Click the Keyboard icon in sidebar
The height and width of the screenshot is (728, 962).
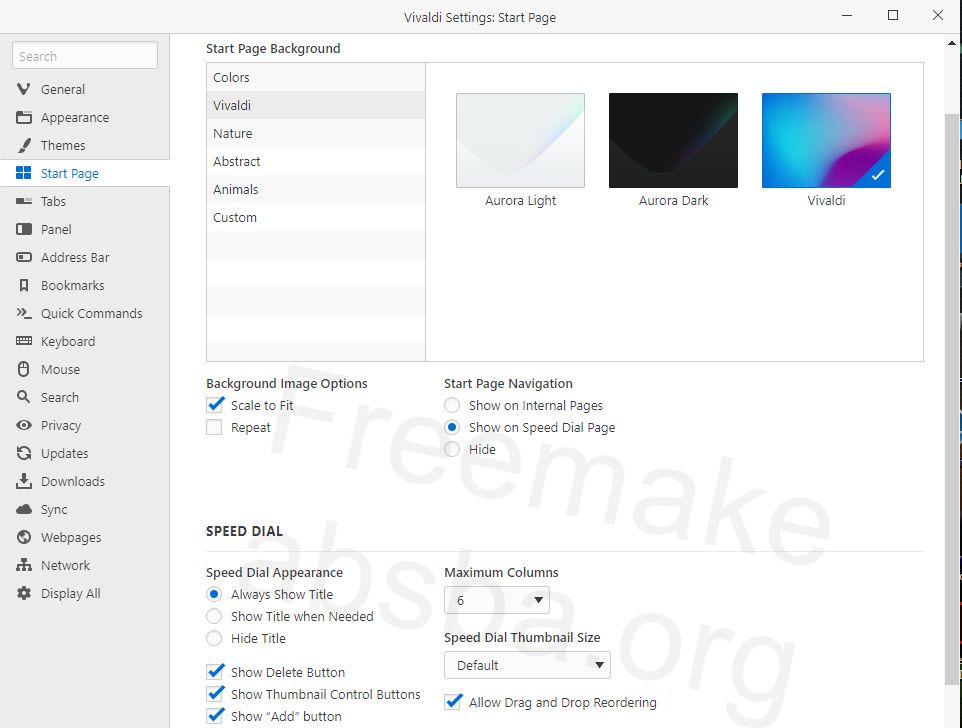tap(23, 341)
